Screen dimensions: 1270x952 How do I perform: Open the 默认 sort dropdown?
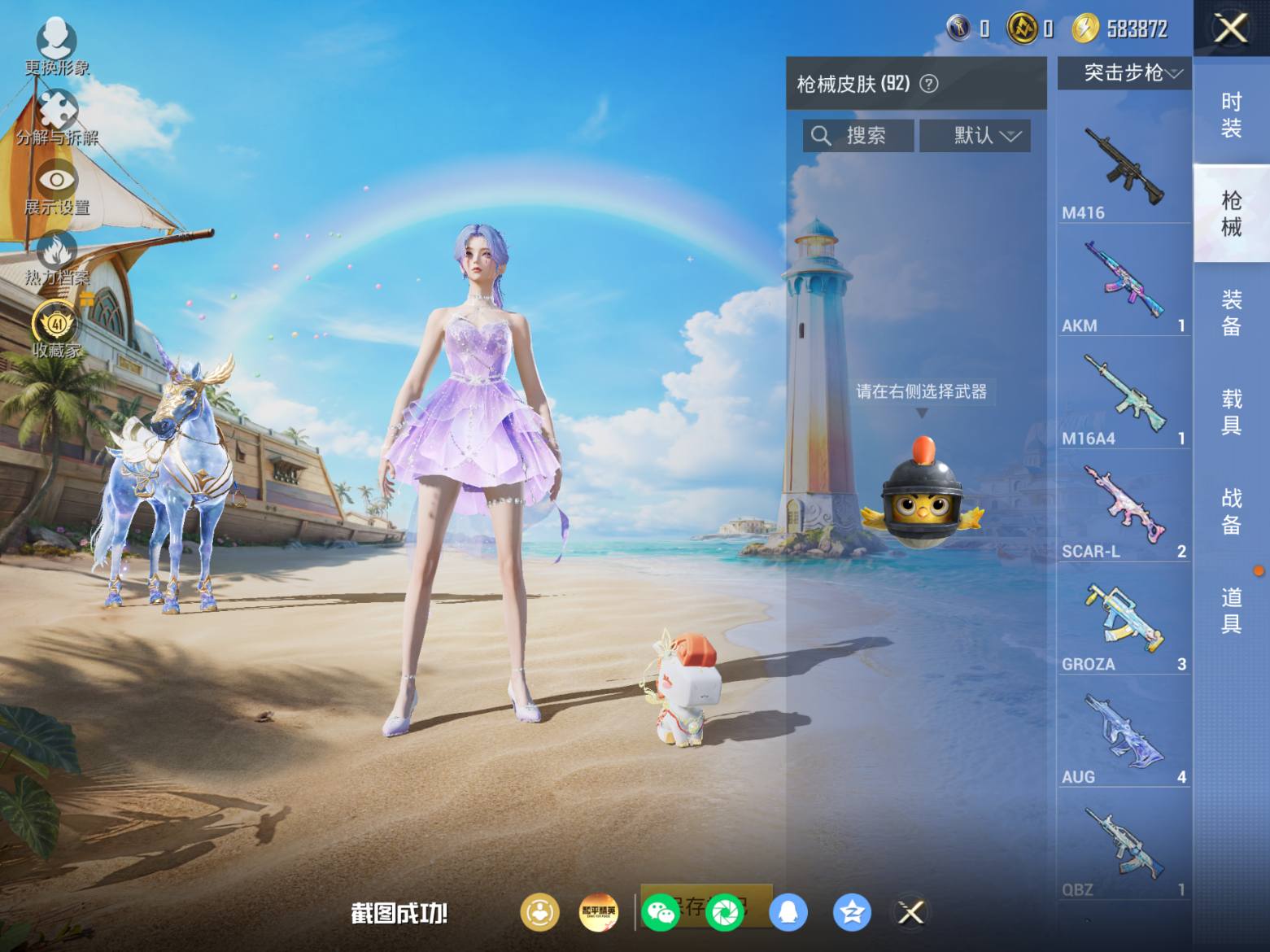(975, 135)
